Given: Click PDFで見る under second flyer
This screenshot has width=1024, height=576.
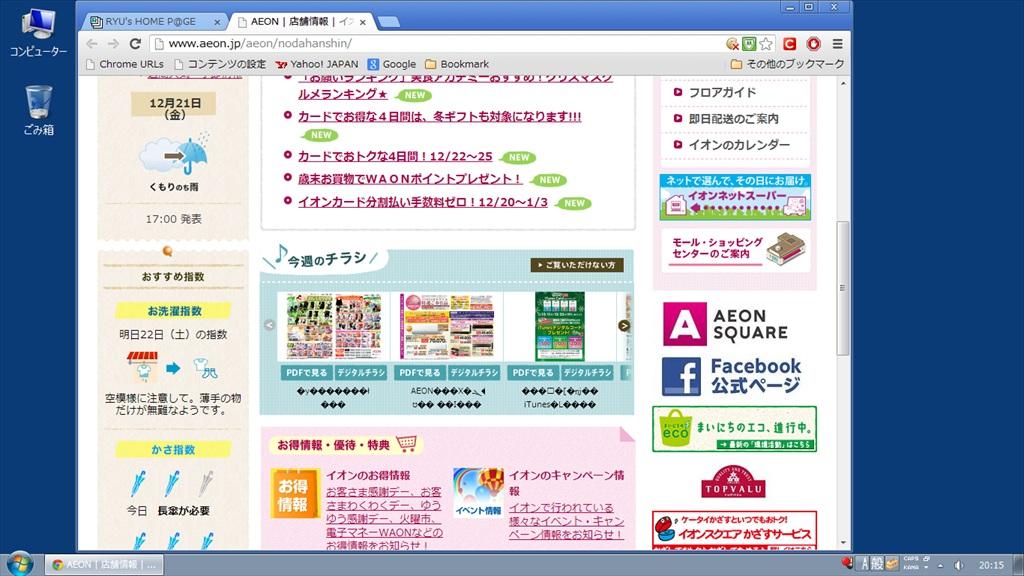Looking at the screenshot, I should coord(420,373).
